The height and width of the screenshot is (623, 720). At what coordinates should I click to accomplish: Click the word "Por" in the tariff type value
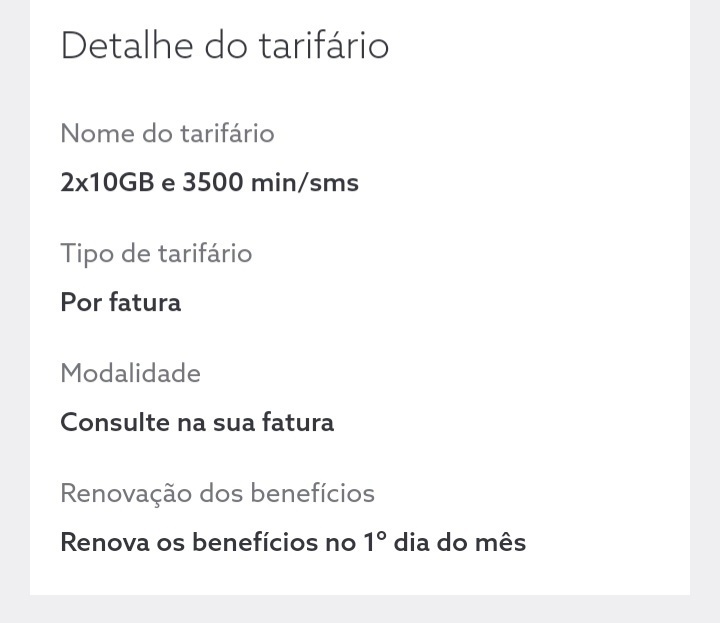click(x=81, y=303)
